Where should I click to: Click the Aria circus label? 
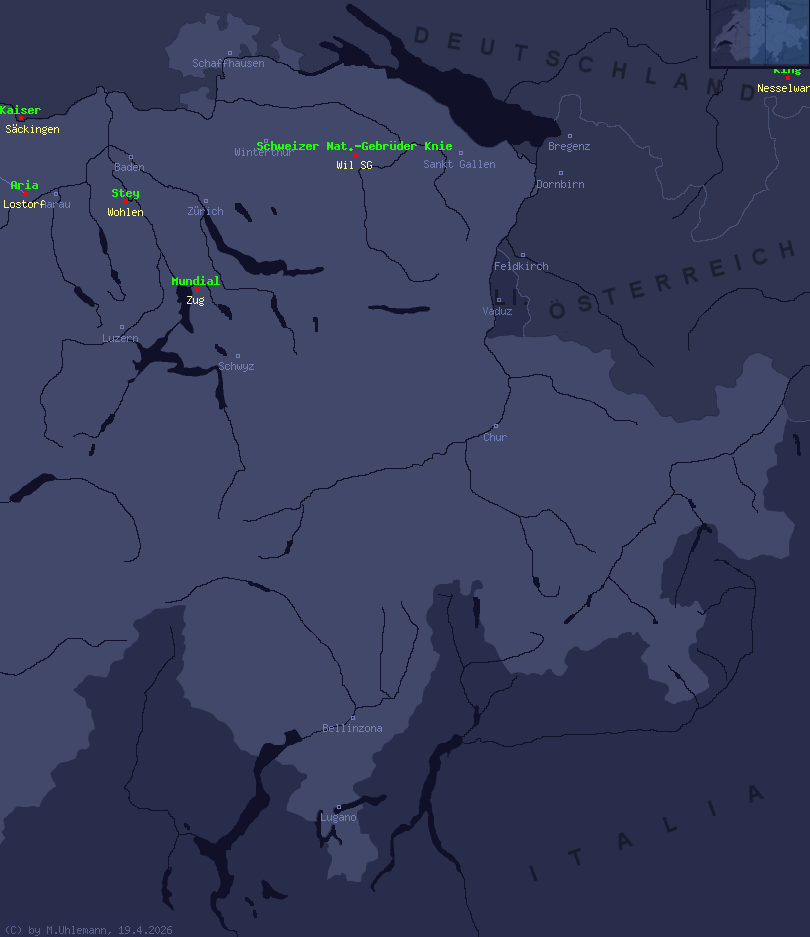[24, 185]
